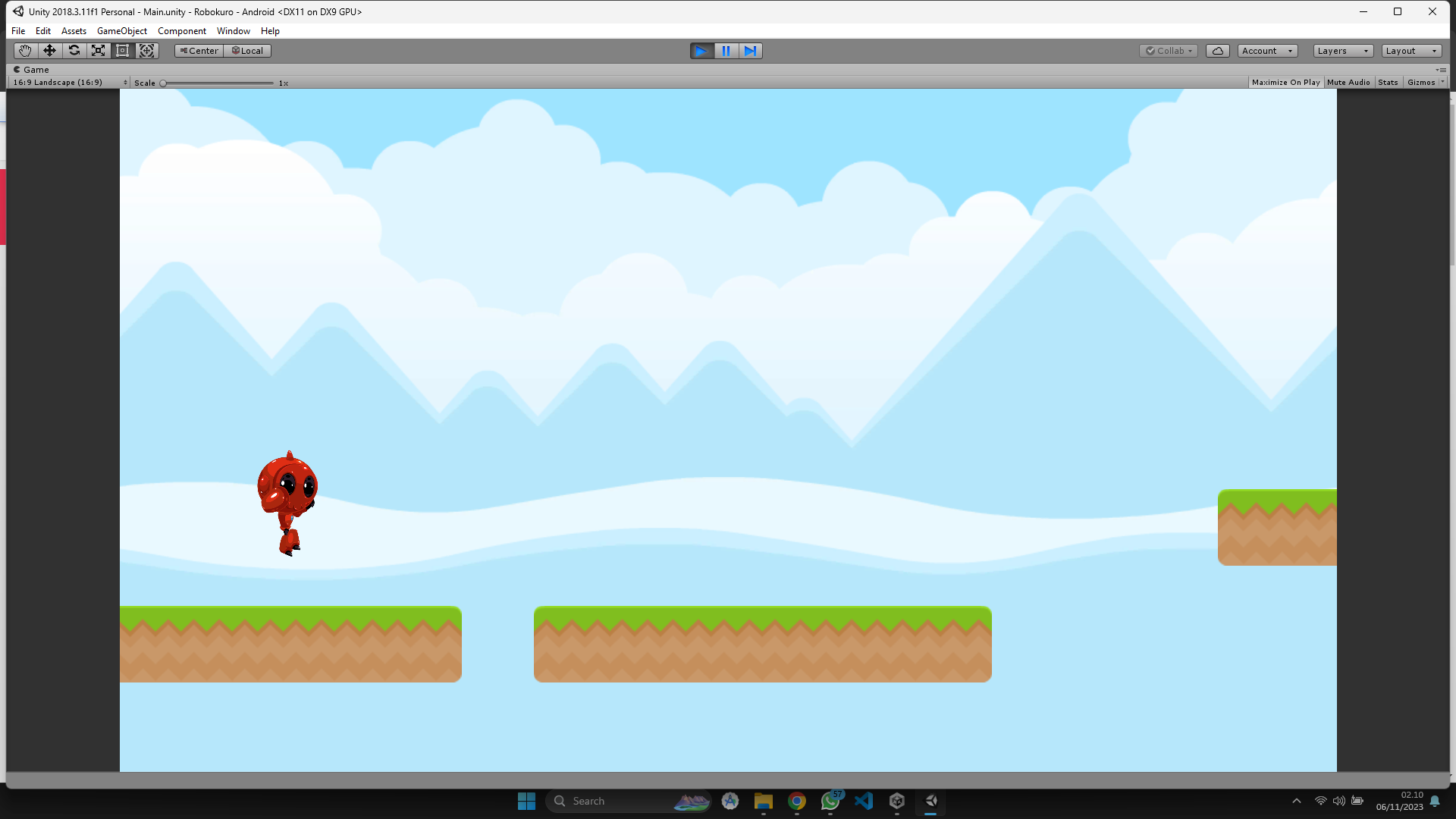The image size is (1456, 819).
Task: Open the aspect ratio dropdown 16:9 Landscape
Action: tap(70, 83)
